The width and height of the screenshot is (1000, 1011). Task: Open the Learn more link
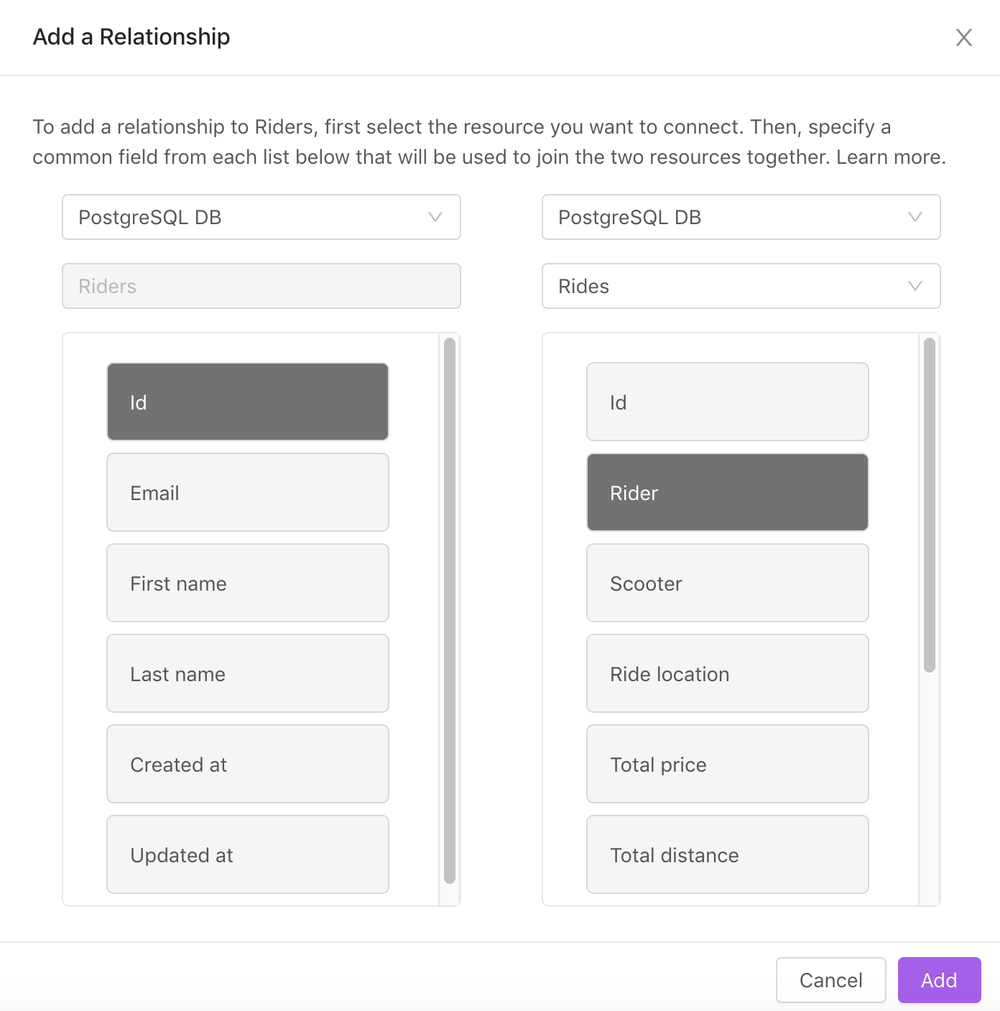point(889,158)
